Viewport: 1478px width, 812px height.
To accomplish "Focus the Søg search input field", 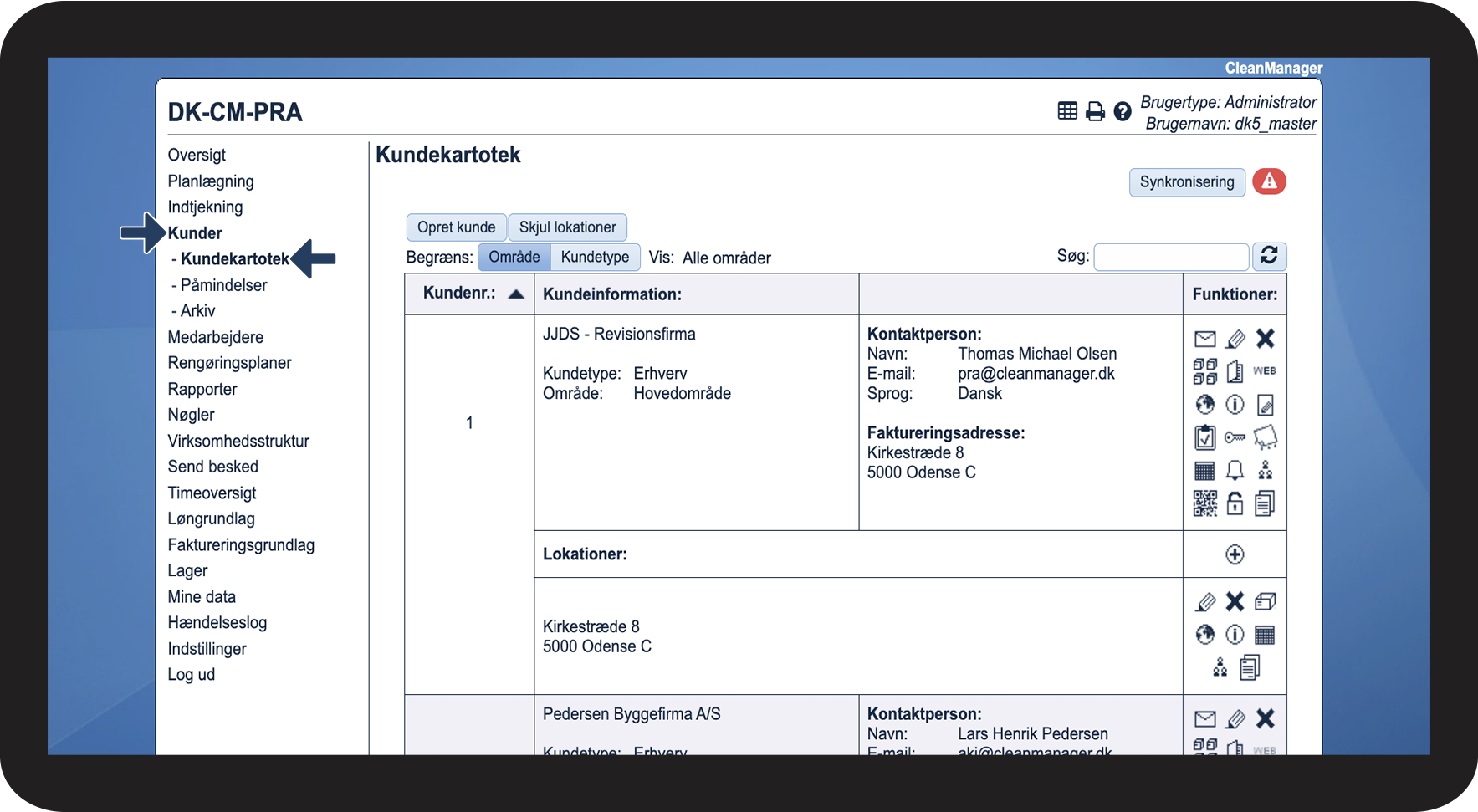I will [1171, 257].
